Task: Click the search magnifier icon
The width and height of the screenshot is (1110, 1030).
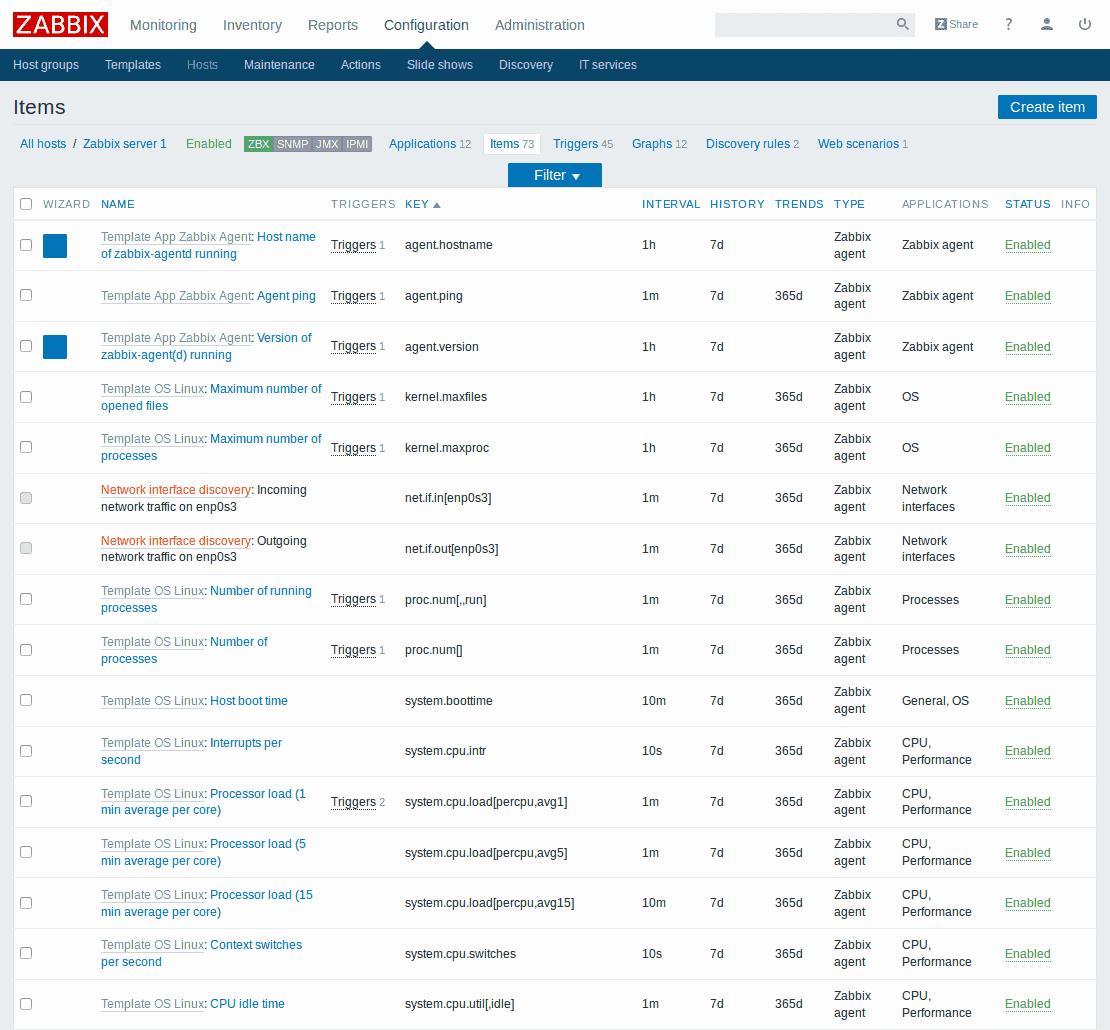Action: pos(902,25)
